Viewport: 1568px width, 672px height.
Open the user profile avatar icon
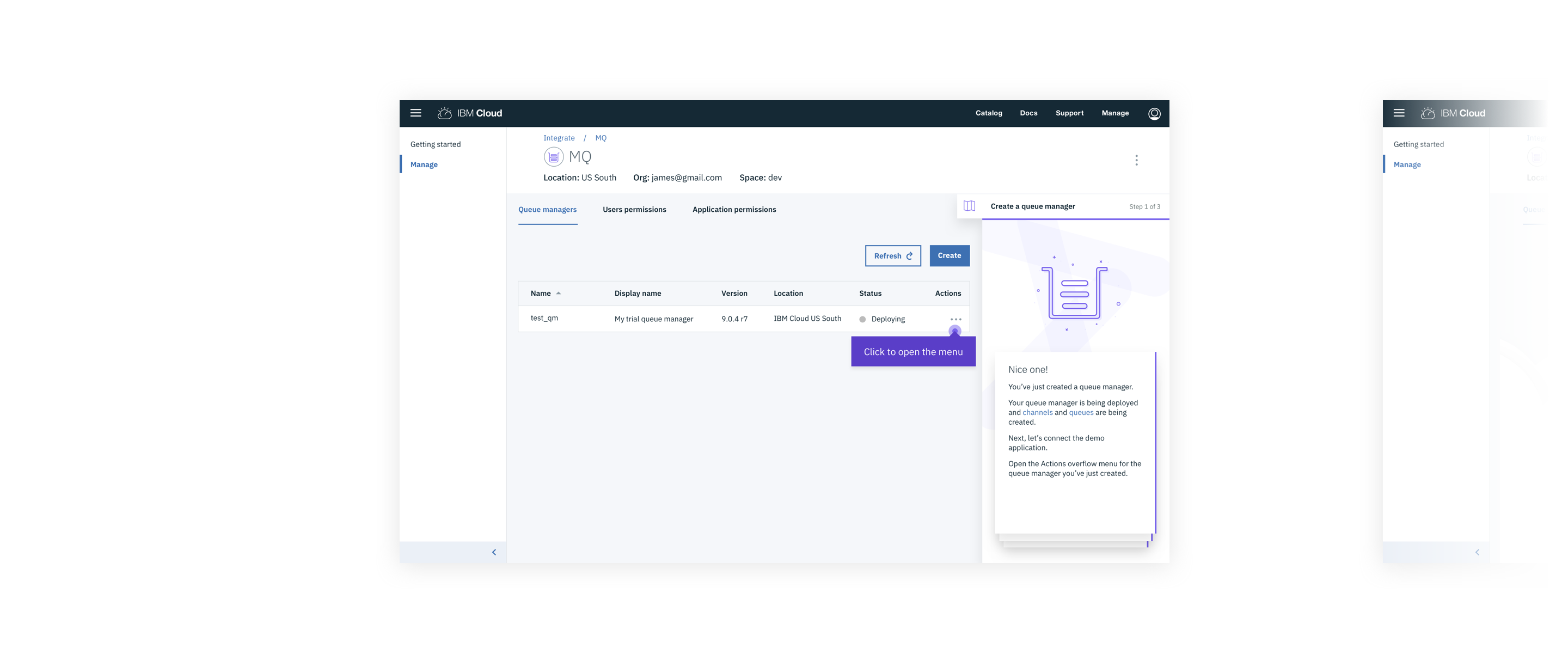click(x=1154, y=113)
